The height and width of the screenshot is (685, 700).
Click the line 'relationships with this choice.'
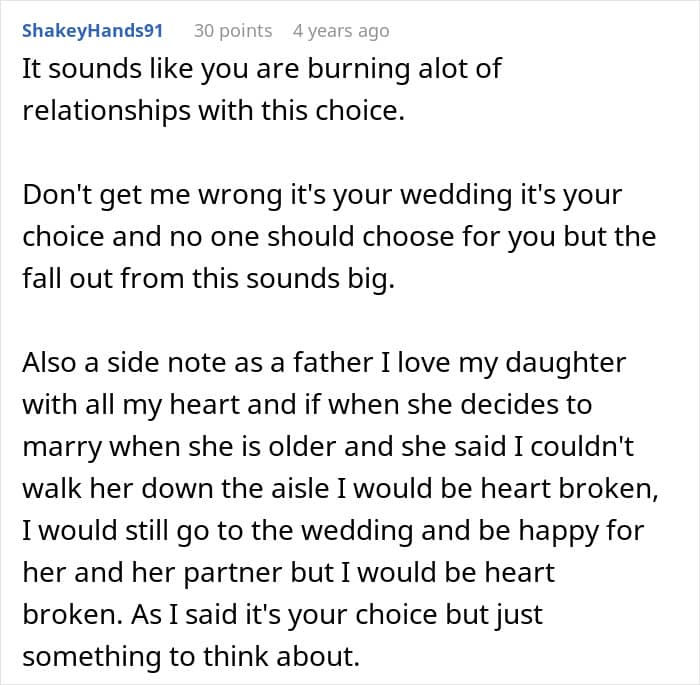click(213, 111)
